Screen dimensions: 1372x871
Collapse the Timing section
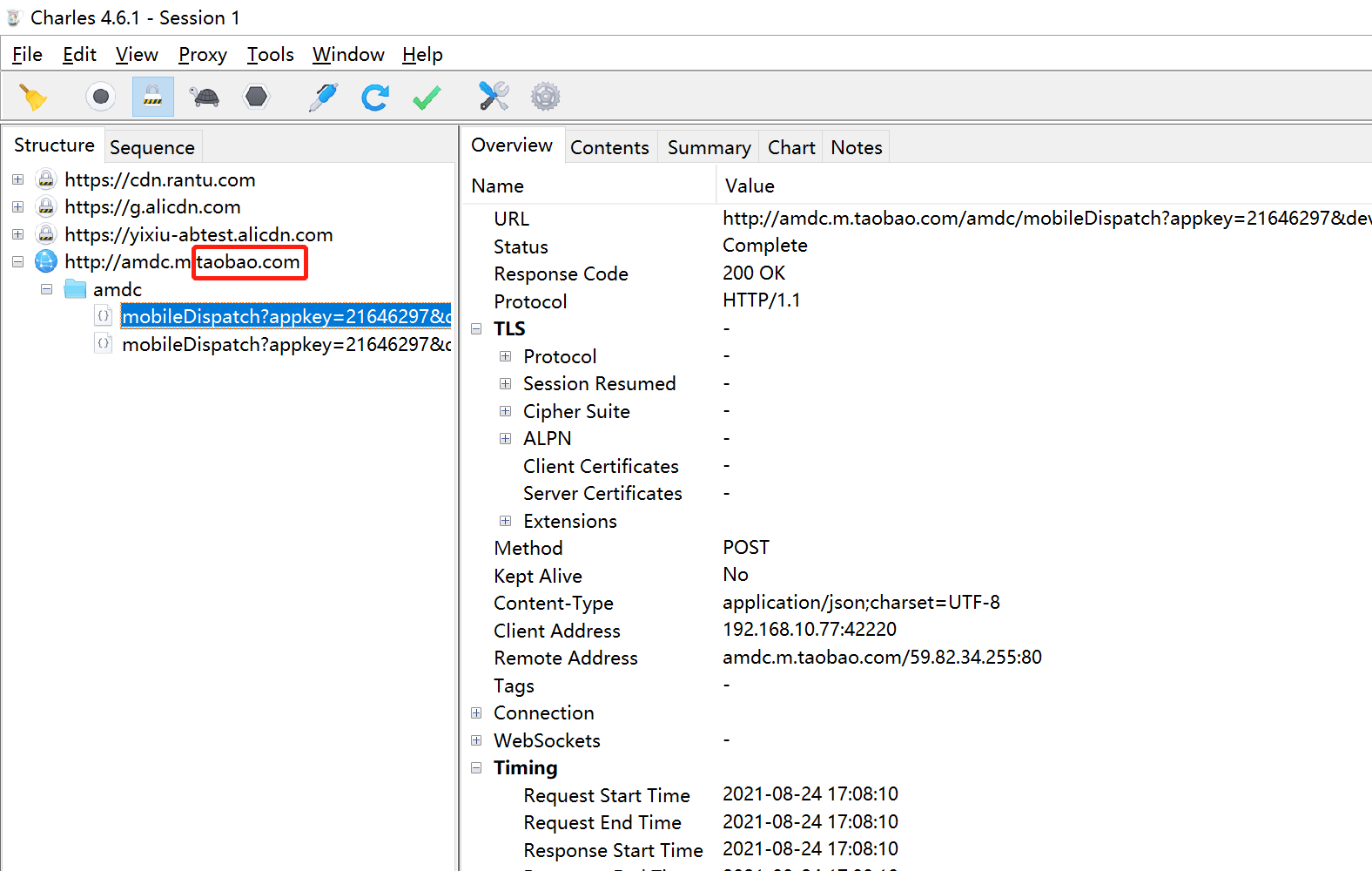(476, 767)
